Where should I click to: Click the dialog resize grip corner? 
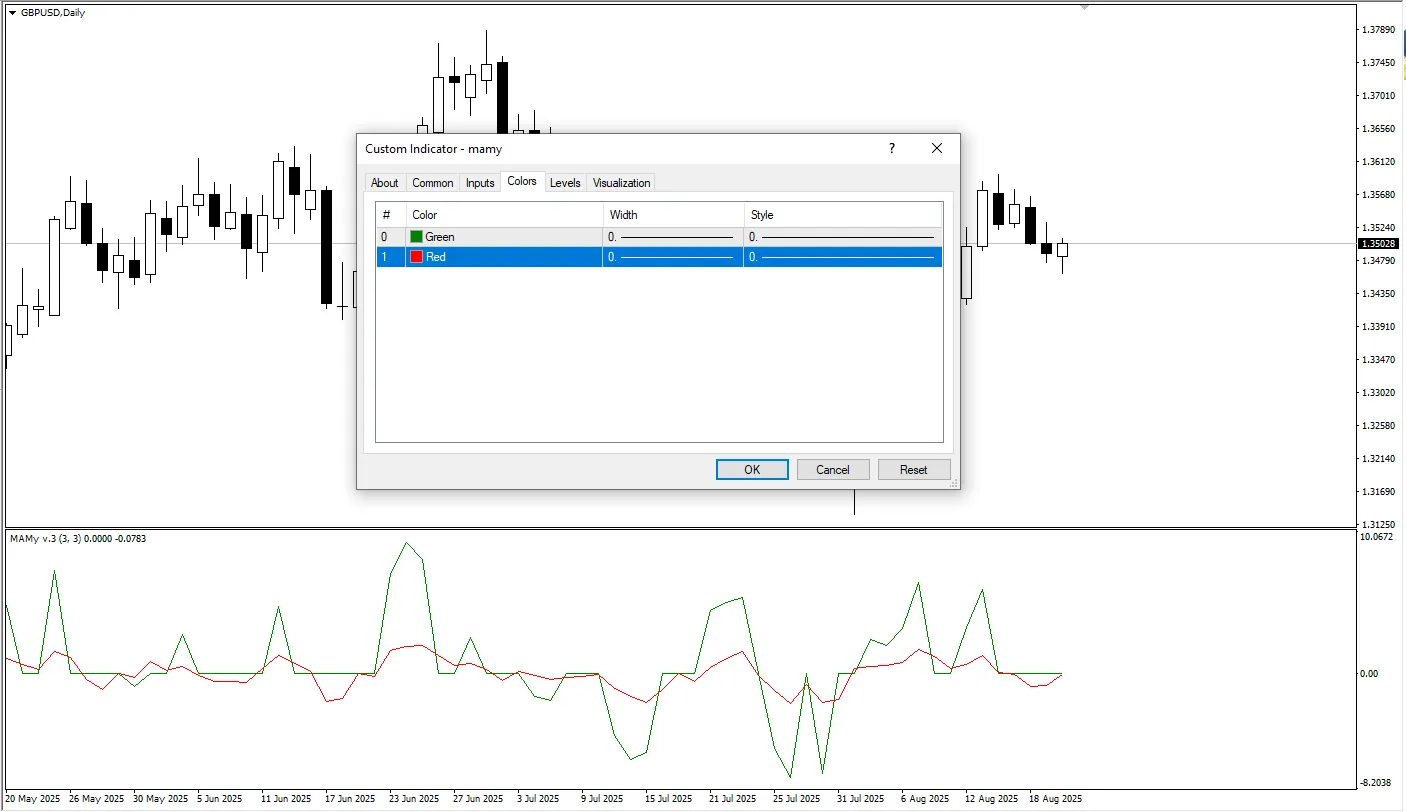point(954,483)
